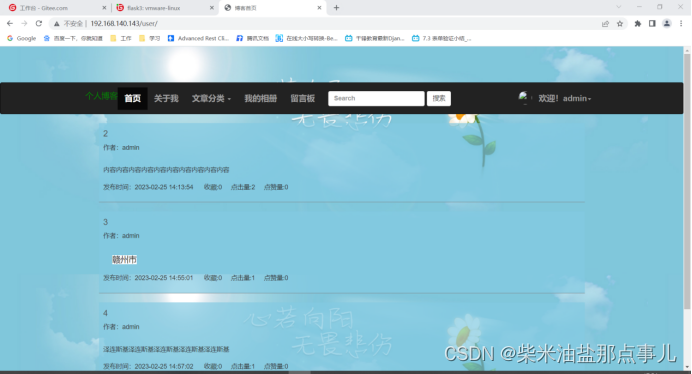Click the publish time 2023-02-25 14:57:02

164,366
